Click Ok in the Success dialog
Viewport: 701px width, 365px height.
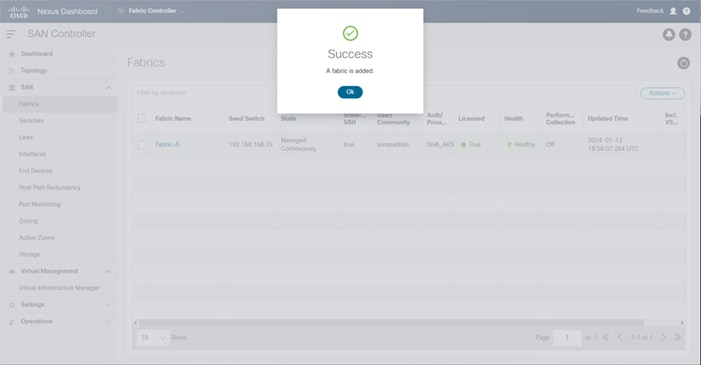[x=350, y=92]
